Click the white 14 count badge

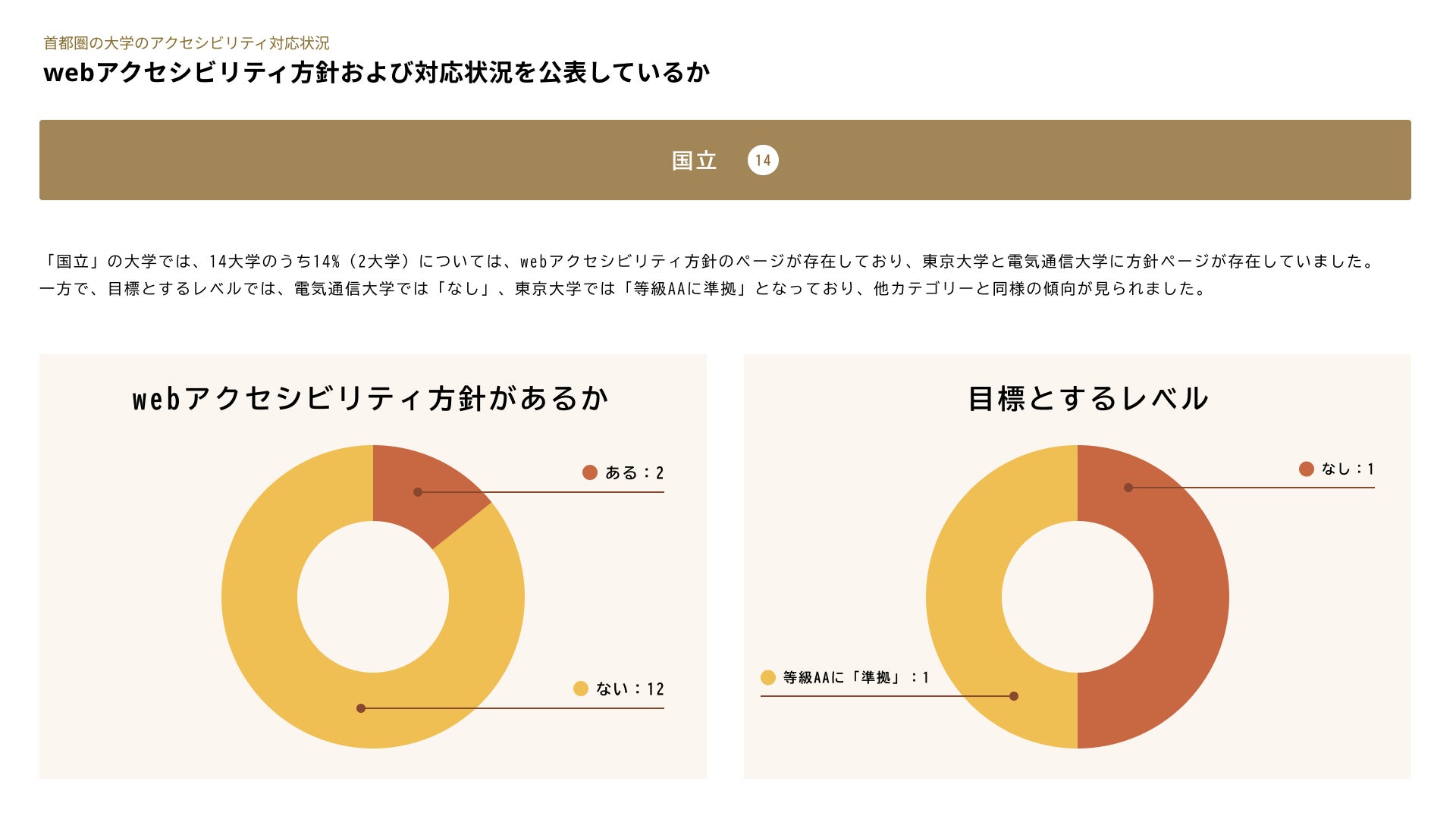(x=763, y=160)
